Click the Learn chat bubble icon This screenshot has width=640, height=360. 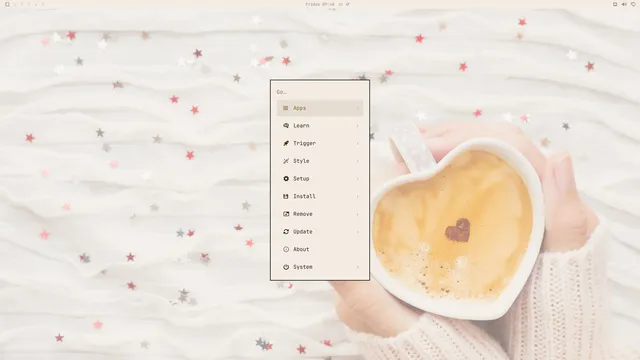tap(286, 126)
